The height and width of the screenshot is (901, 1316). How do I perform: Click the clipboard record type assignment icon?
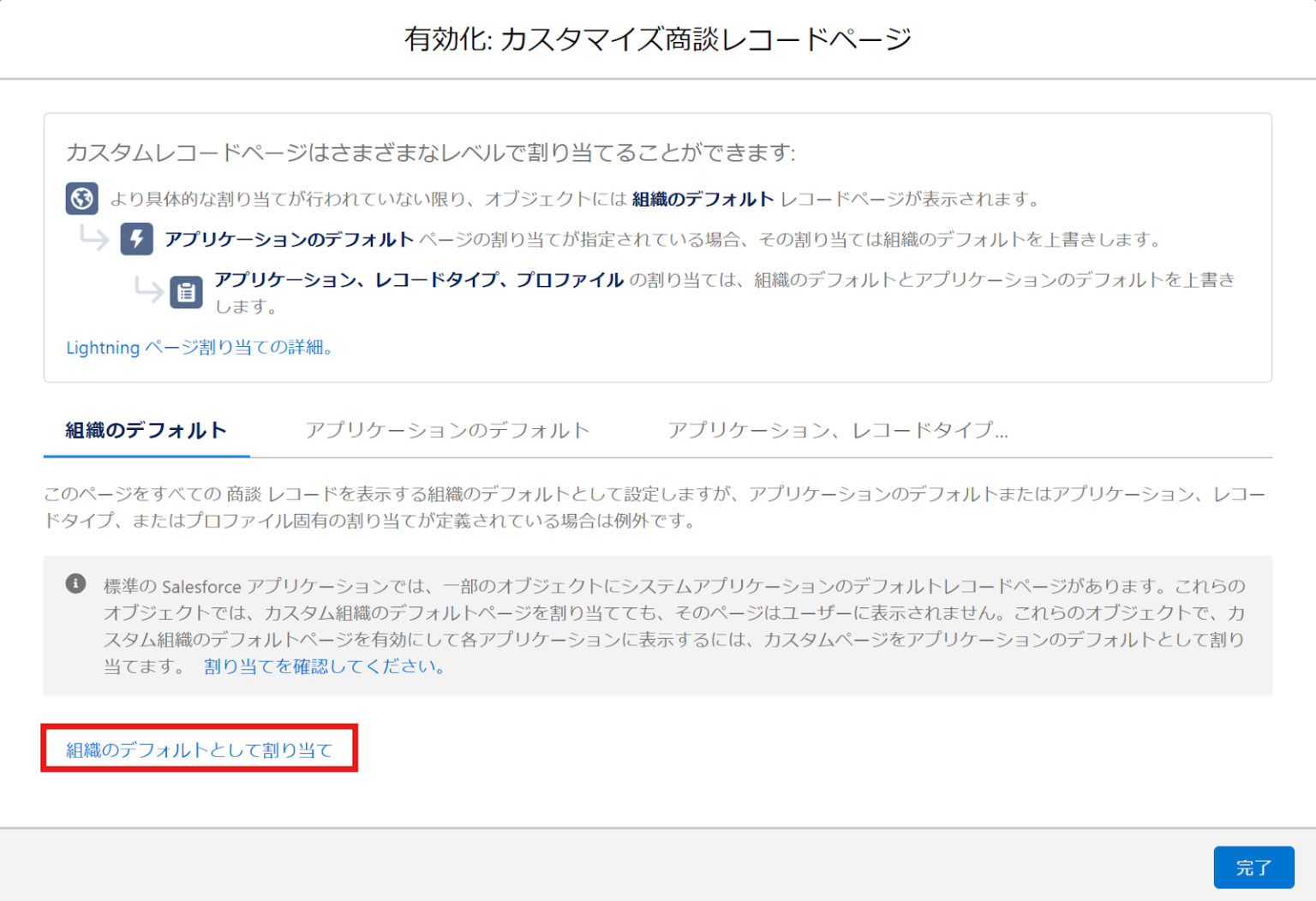pos(186,291)
